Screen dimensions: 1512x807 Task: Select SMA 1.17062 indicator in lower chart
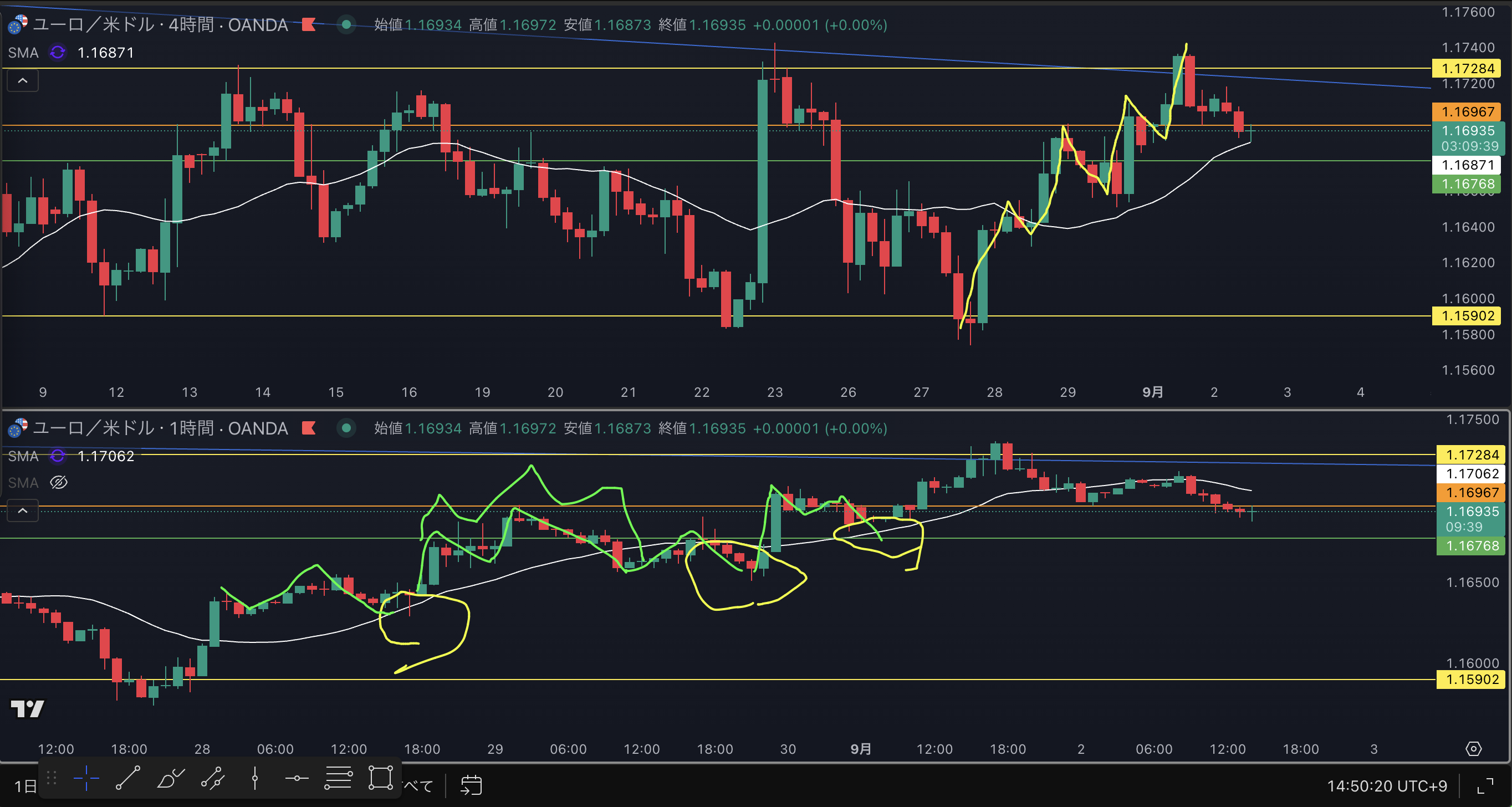pyautogui.click(x=70, y=456)
